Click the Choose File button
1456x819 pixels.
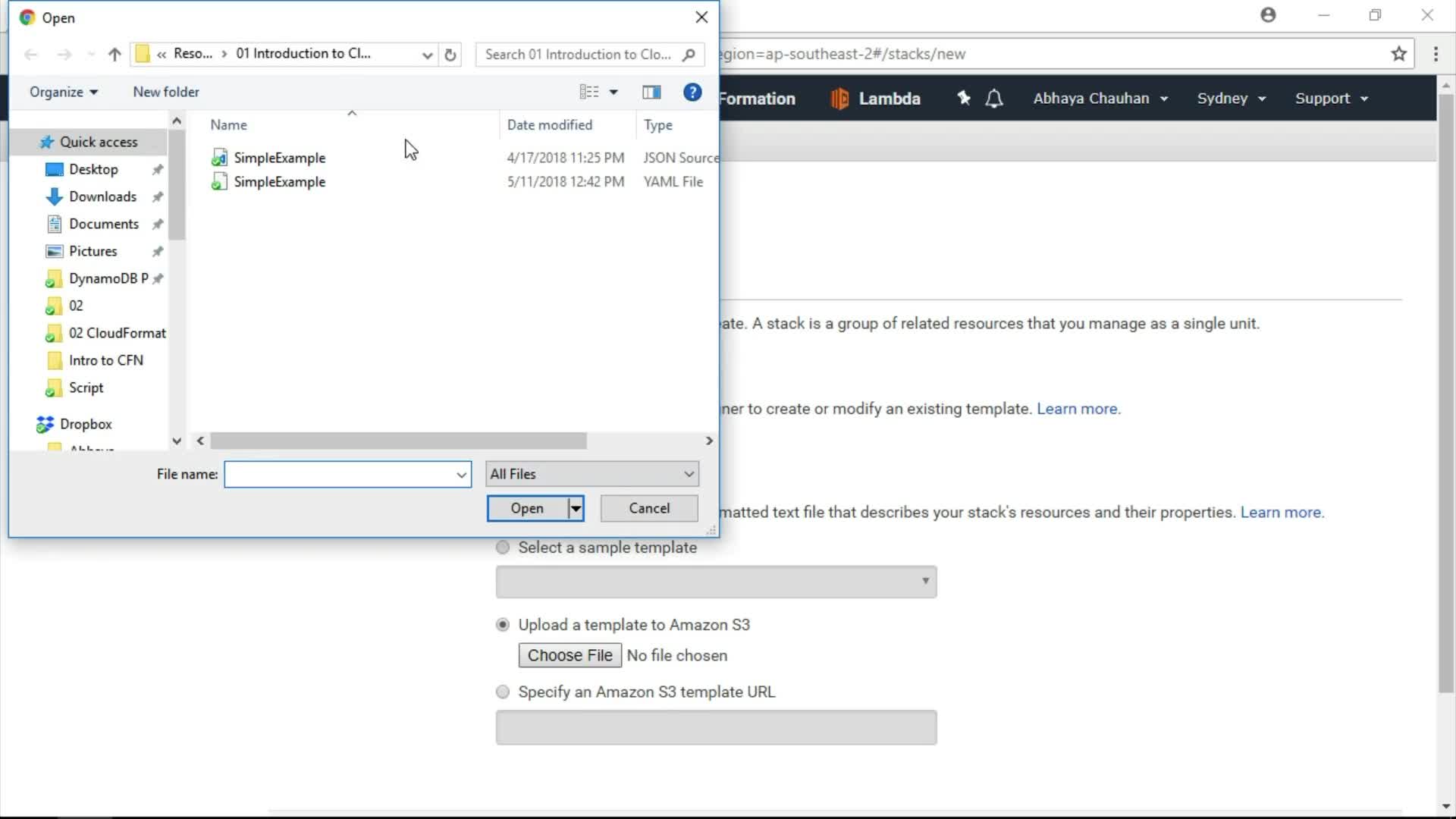click(570, 655)
